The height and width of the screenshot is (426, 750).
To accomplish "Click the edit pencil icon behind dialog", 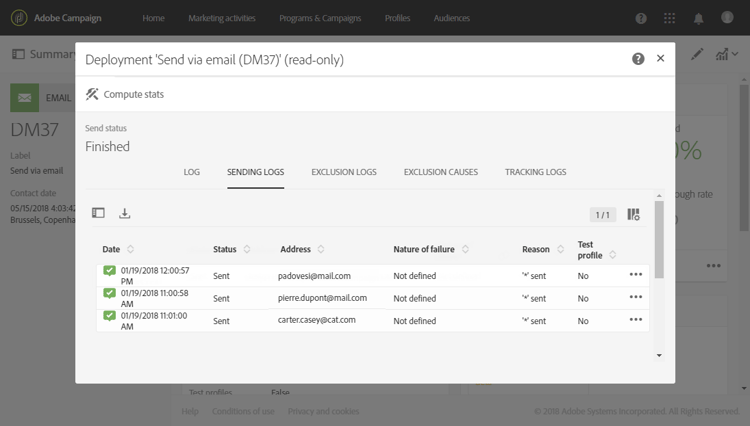I will pos(697,55).
